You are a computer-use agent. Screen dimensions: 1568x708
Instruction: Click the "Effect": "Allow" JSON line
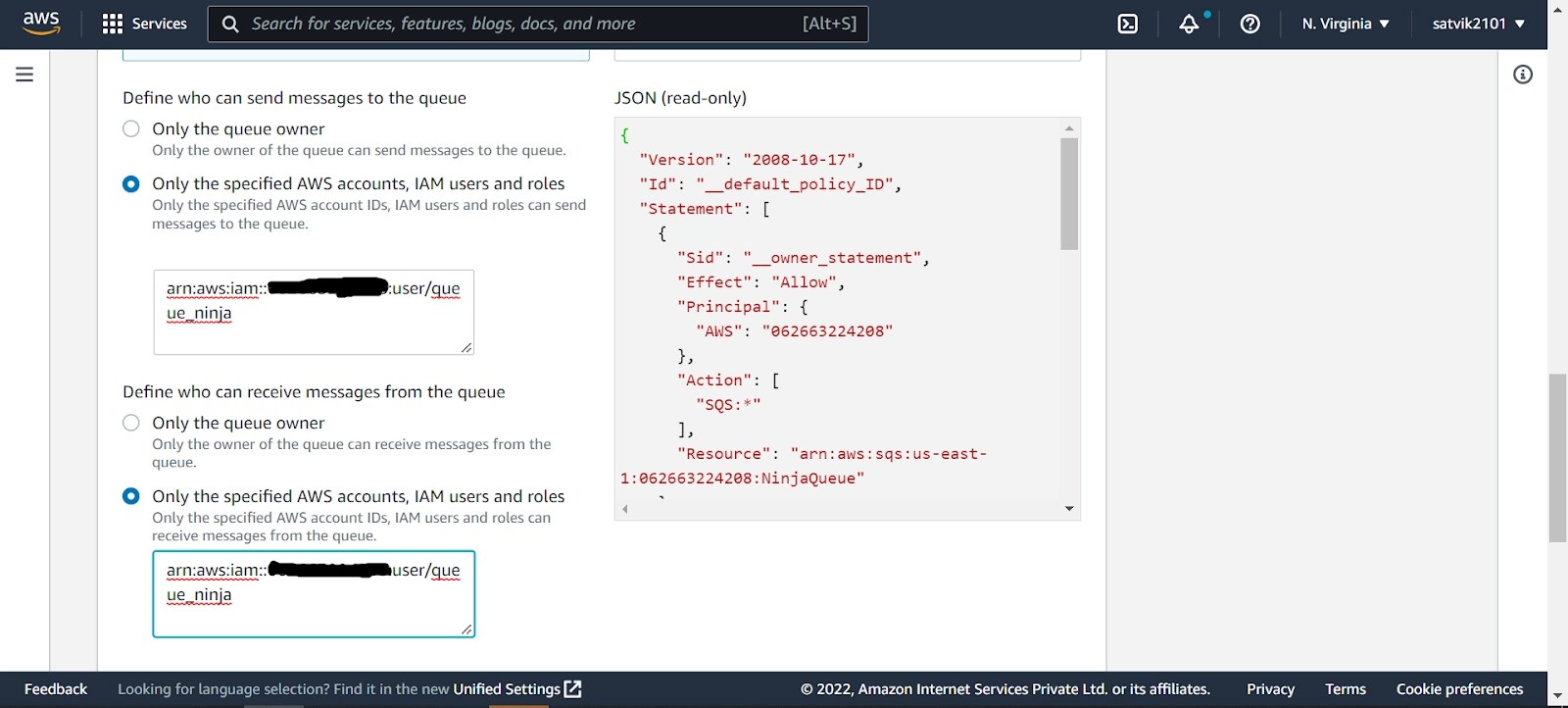pyautogui.click(x=761, y=282)
